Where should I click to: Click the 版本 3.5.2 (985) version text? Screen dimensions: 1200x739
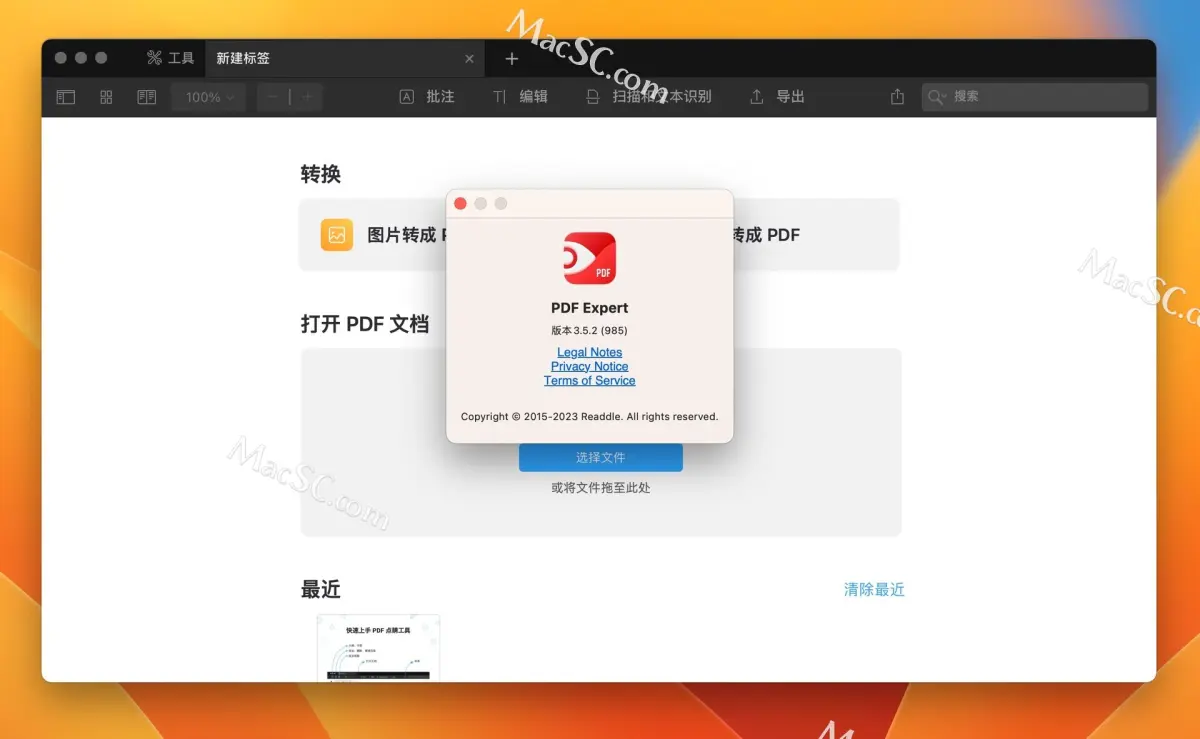coord(590,330)
